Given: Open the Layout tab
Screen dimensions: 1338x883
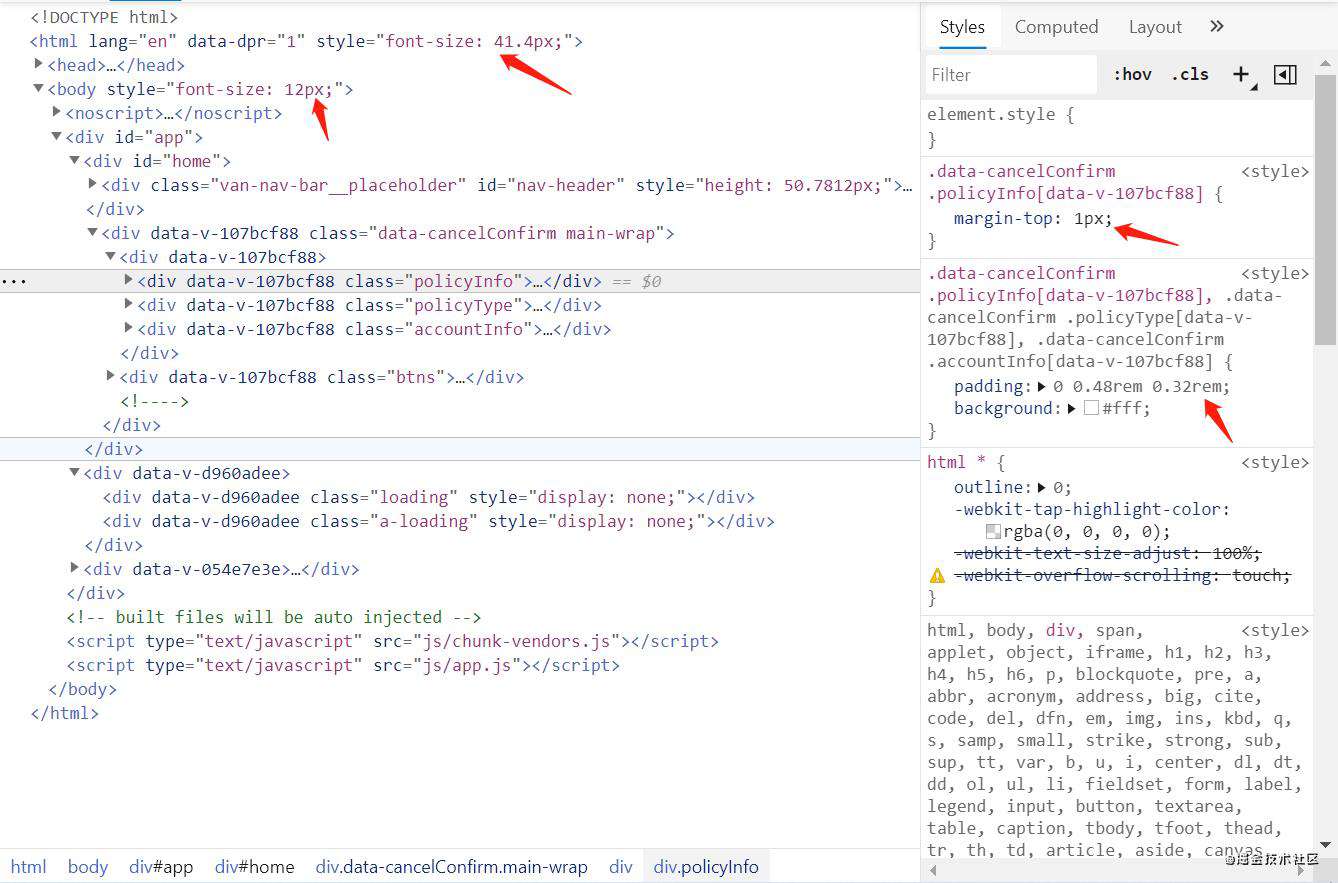Looking at the screenshot, I should point(1155,27).
